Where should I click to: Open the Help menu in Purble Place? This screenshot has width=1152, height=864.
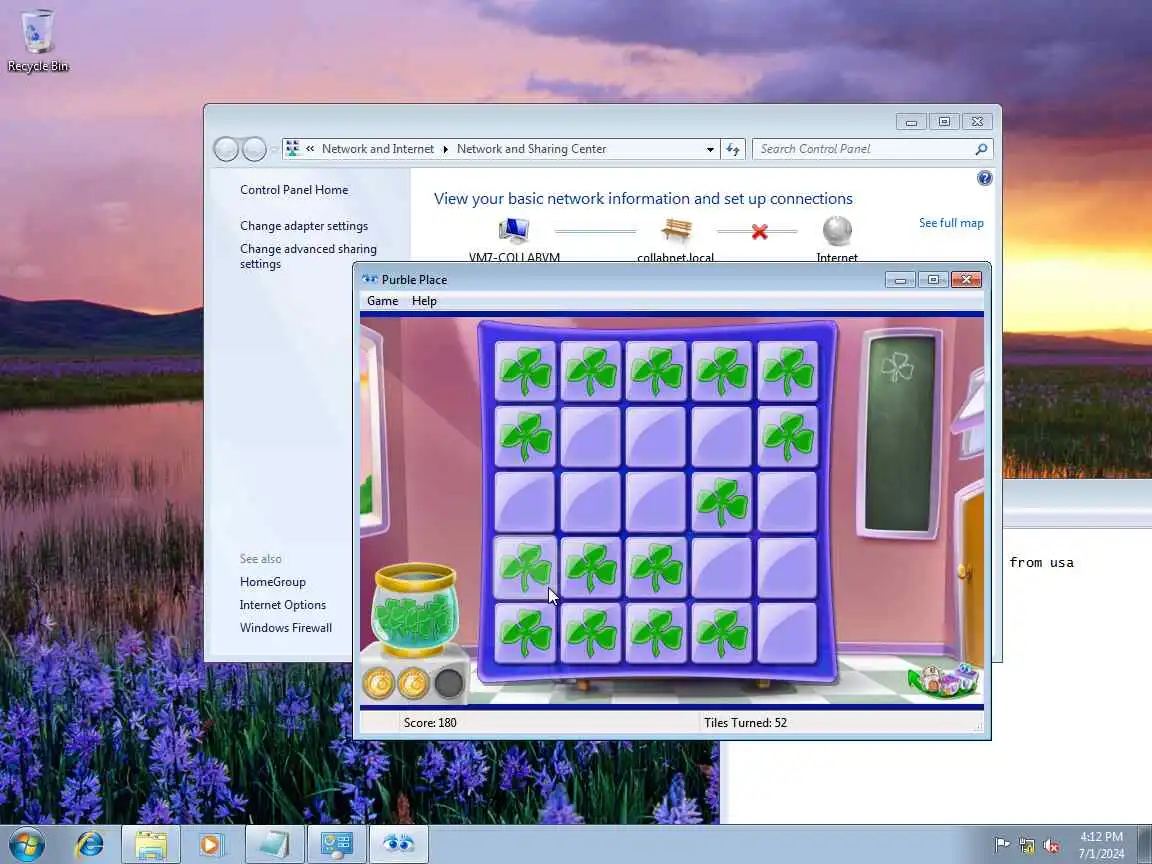[x=424, y=300]
